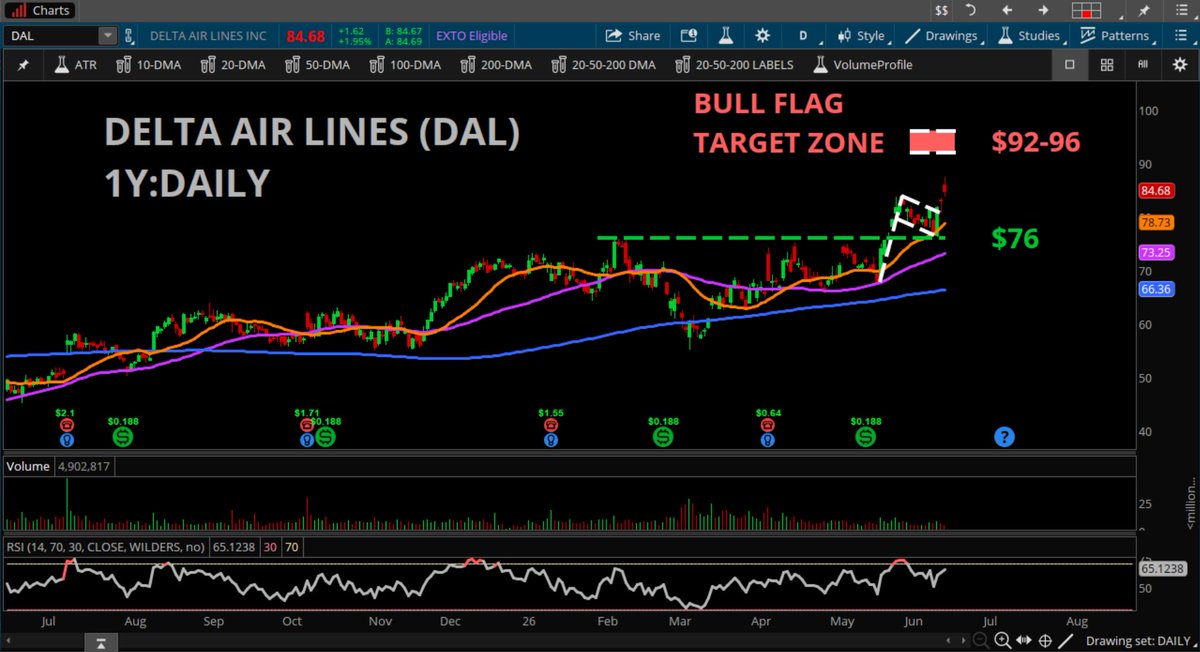Click the blue question mark event icon

click(1004, 437)
